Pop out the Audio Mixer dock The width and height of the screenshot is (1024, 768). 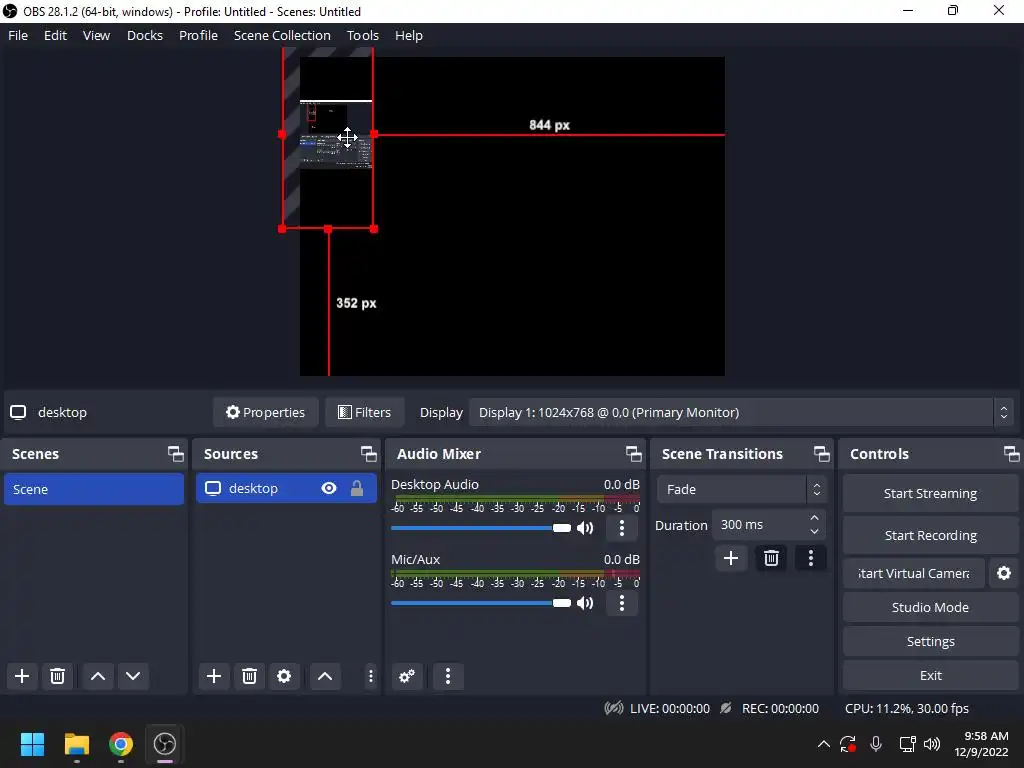coord(633,454)
